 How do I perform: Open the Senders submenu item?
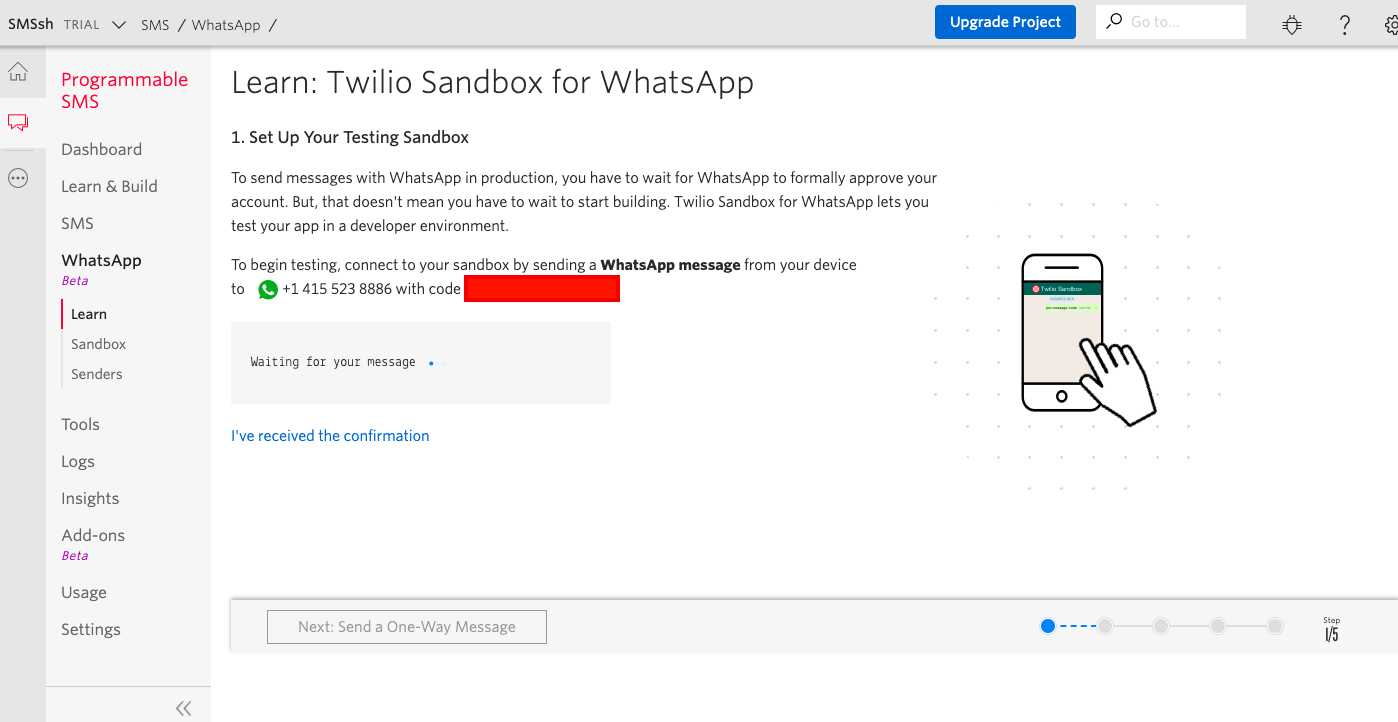pos(96,374)
